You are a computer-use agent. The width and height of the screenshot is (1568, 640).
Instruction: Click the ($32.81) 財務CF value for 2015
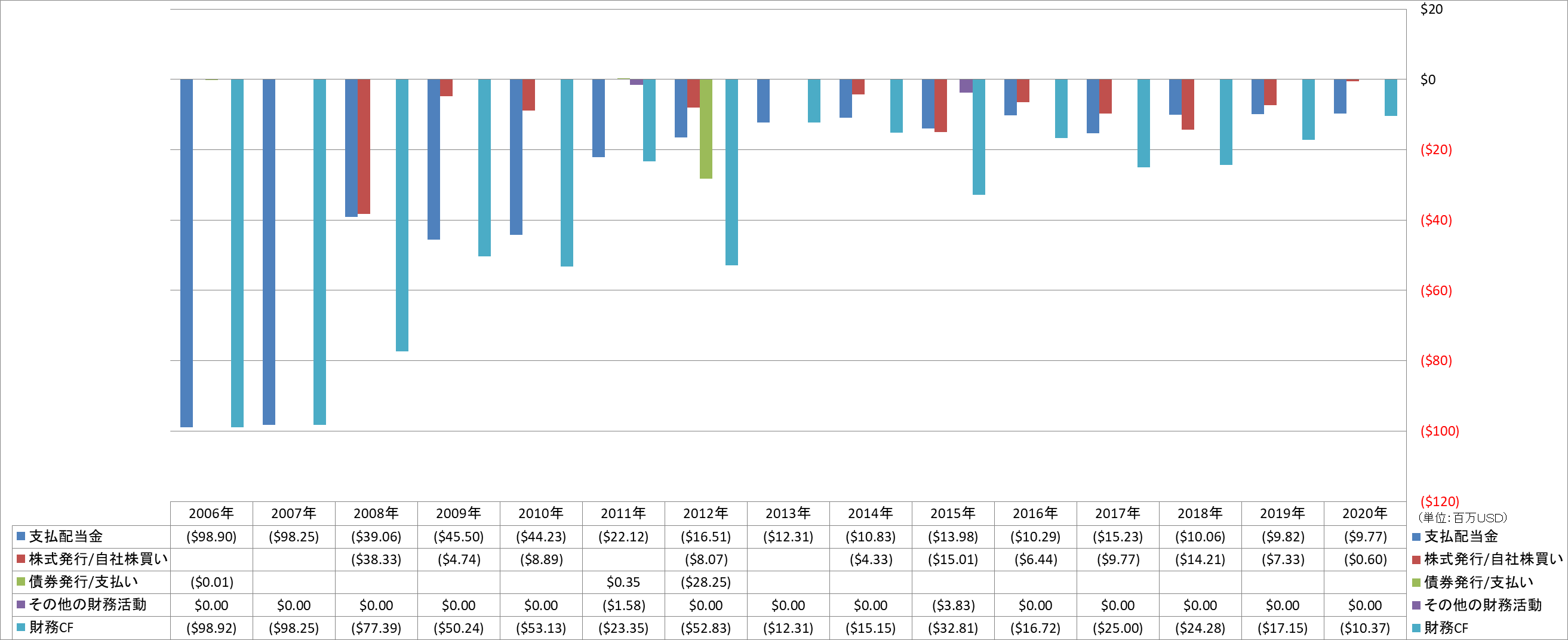click(x=952, y=628)
